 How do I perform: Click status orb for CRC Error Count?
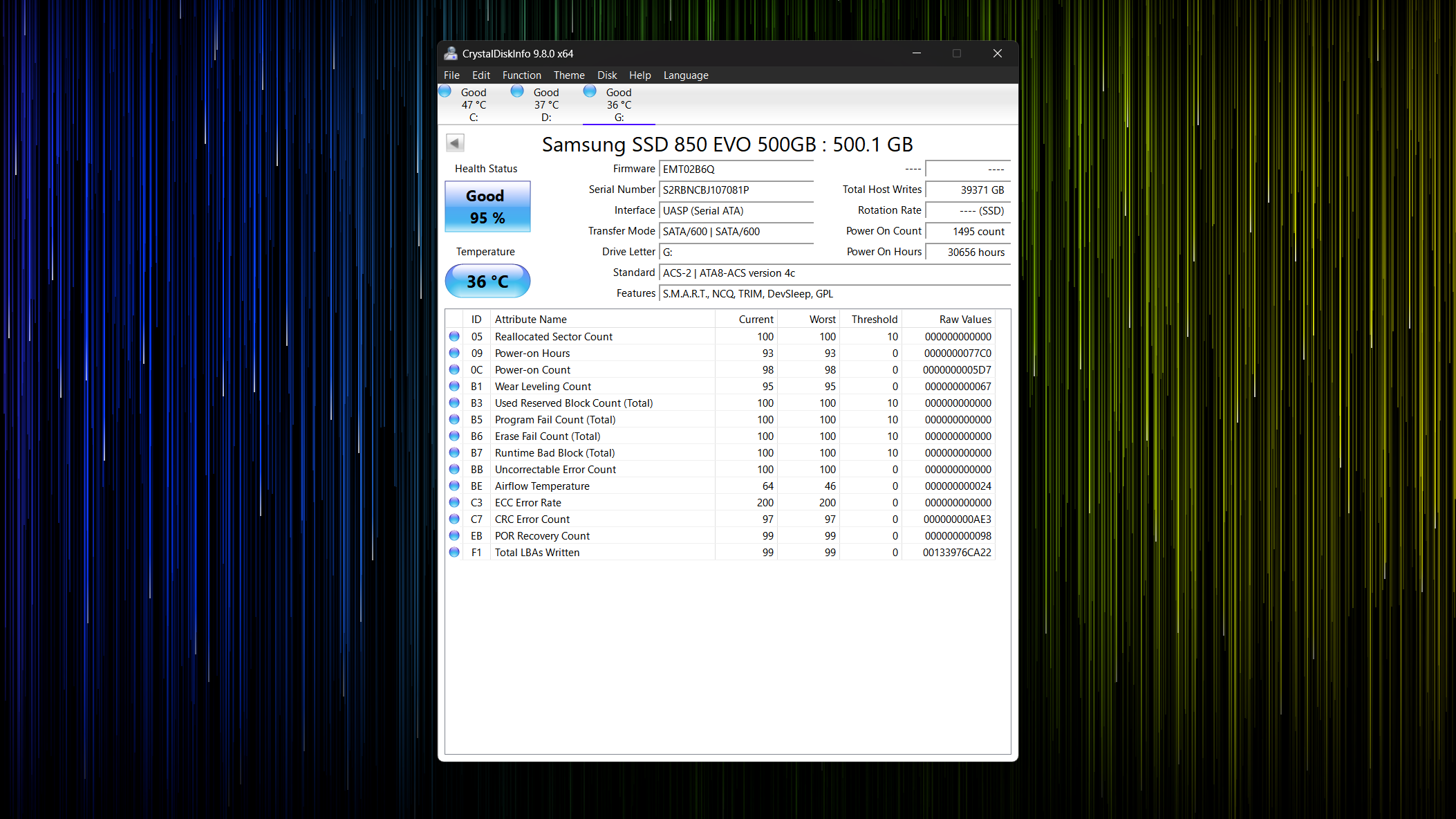coord(454,519)
